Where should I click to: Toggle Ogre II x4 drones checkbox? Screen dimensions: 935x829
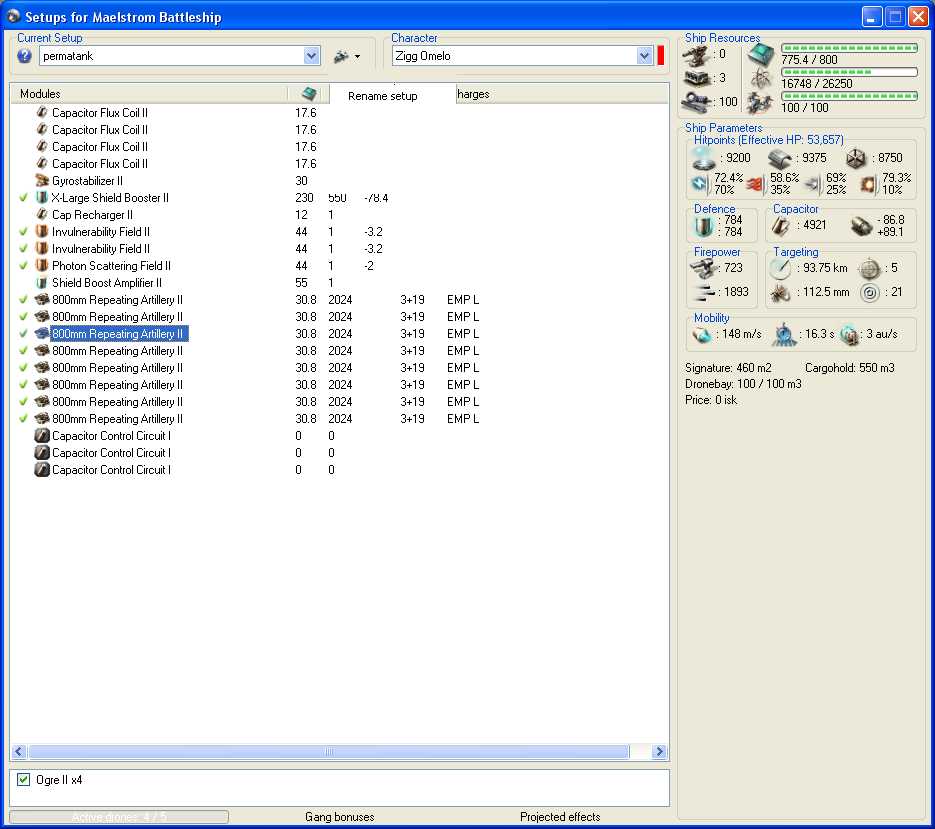[23, 779]
